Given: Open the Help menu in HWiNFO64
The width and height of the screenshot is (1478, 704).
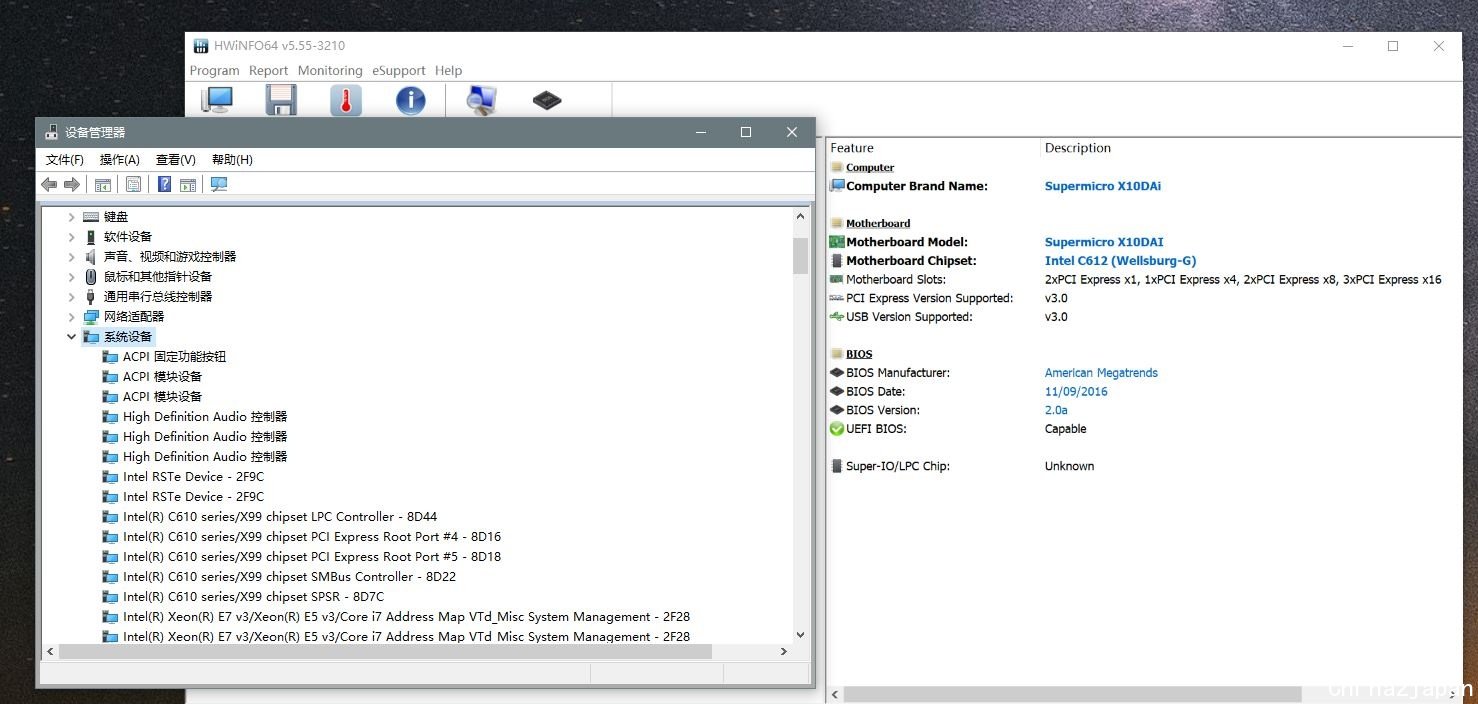Looking at the screenshot, I should (x=449, y=71).
